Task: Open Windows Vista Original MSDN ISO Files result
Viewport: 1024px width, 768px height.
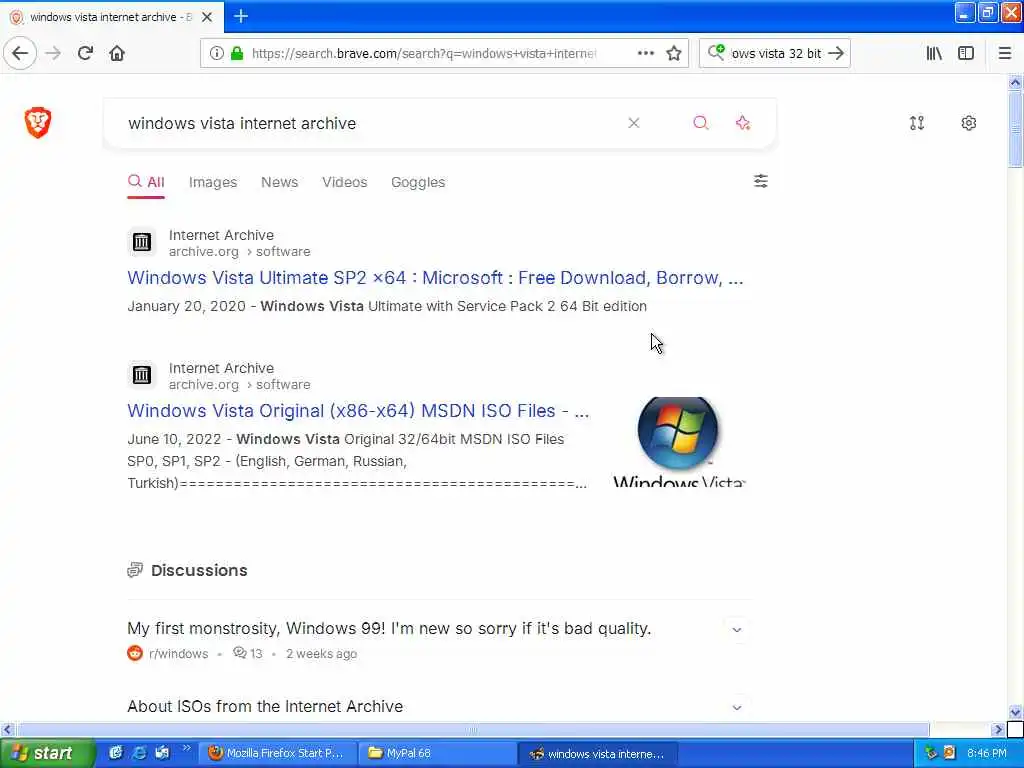Action: [358, 411]
